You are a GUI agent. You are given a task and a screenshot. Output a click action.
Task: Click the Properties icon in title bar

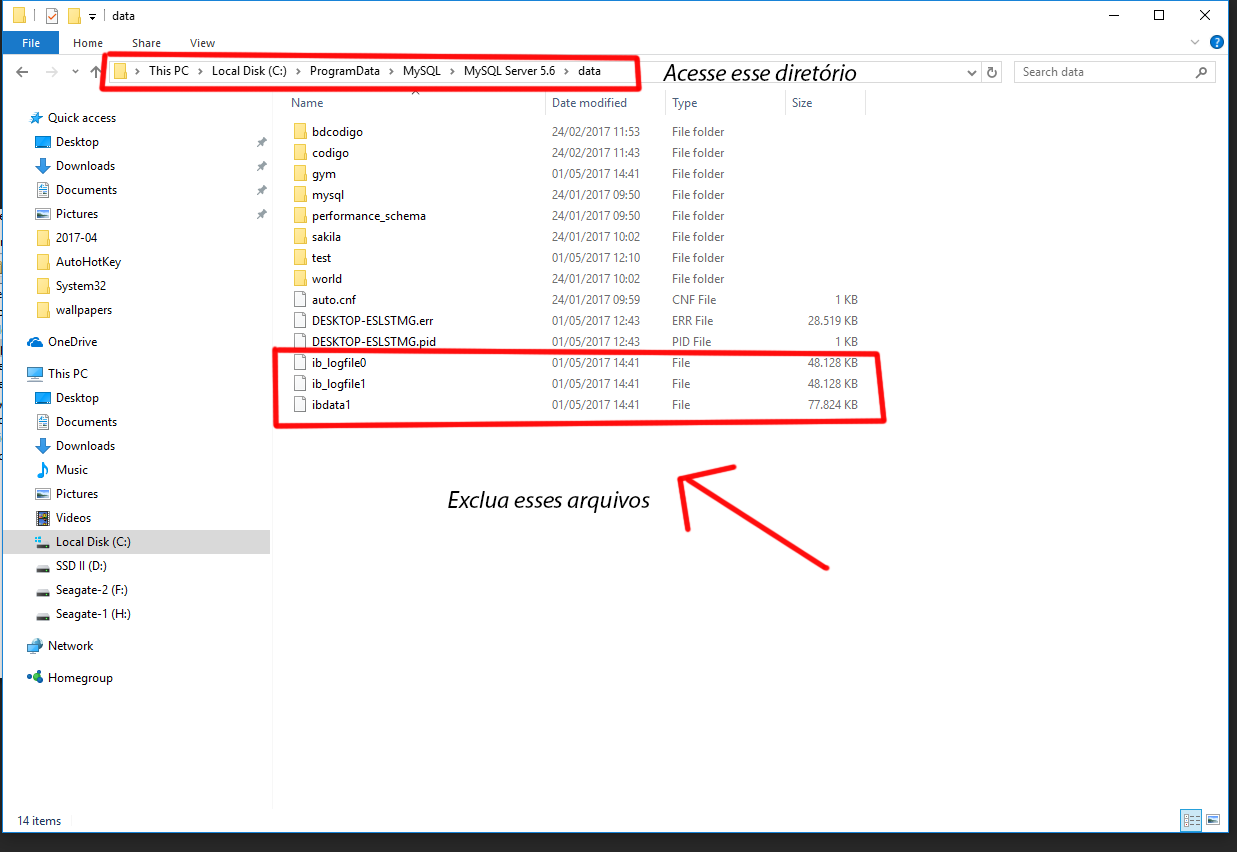pos(52,16)
